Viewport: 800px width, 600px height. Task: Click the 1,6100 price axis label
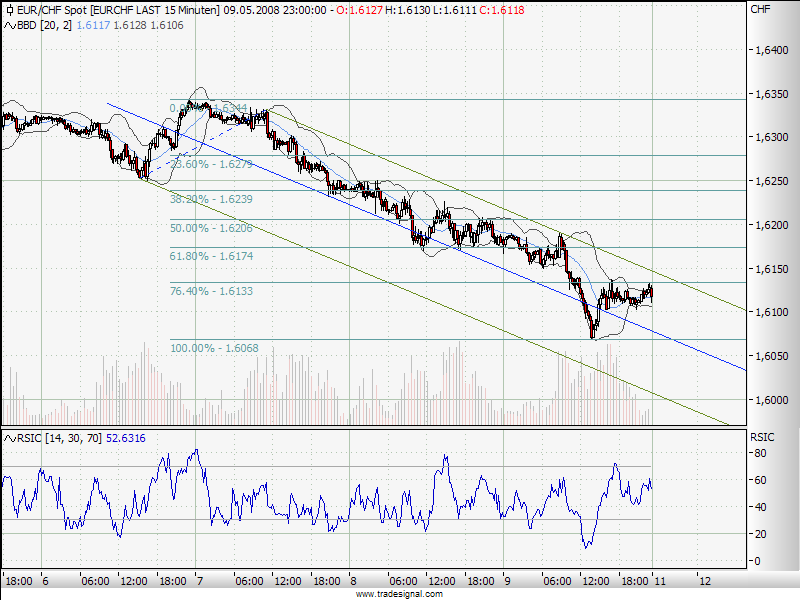[x=771, y=312]
